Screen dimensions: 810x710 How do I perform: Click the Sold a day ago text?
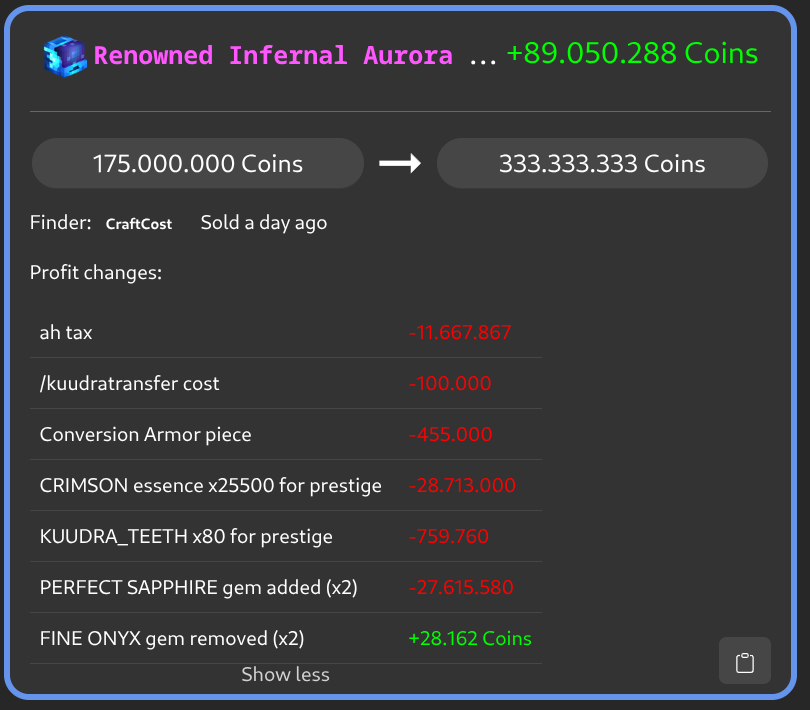pos(263,223)
